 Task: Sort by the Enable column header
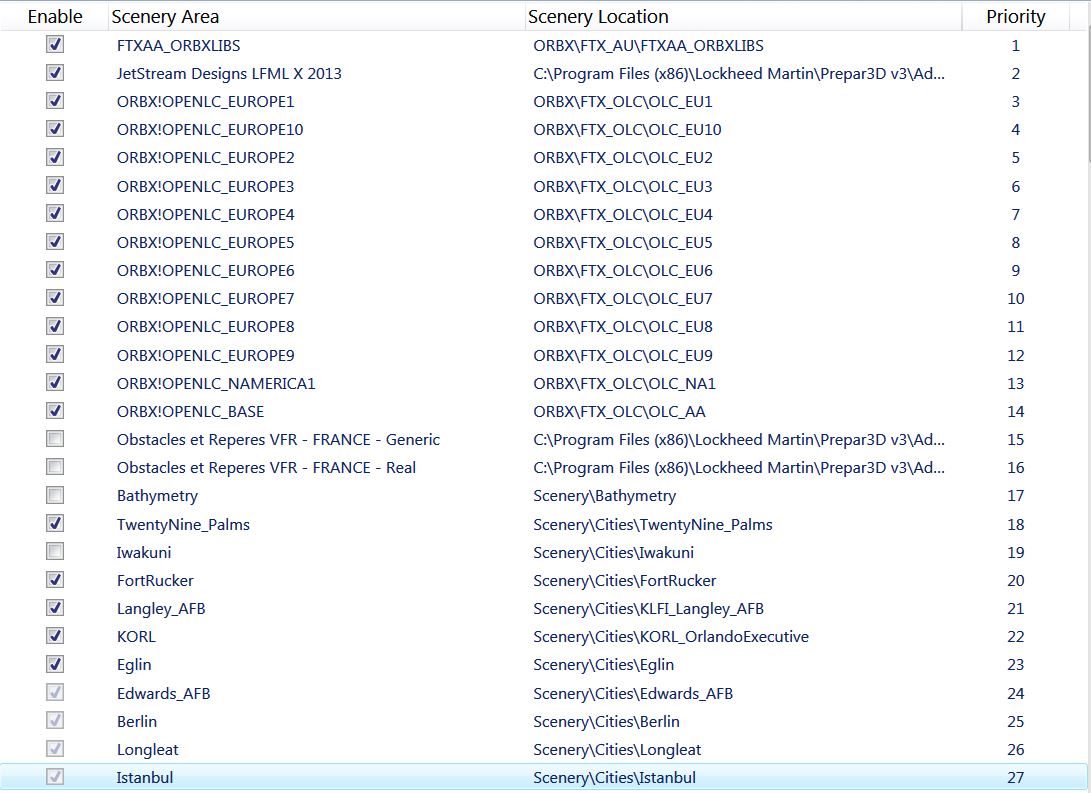[x=54, y=16]
